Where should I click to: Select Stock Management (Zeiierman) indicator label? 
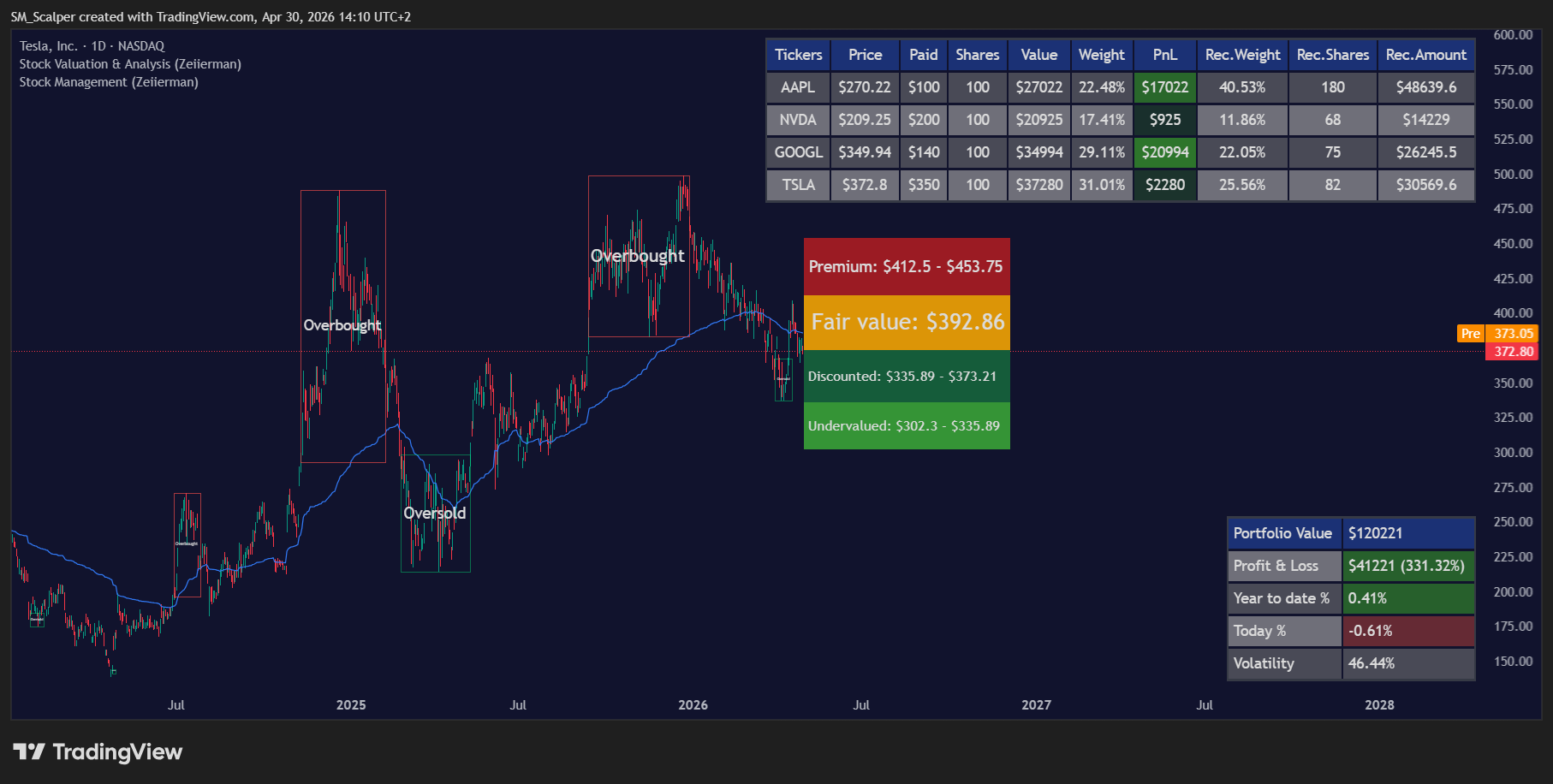pyautogui.click(x=109, y=82)
